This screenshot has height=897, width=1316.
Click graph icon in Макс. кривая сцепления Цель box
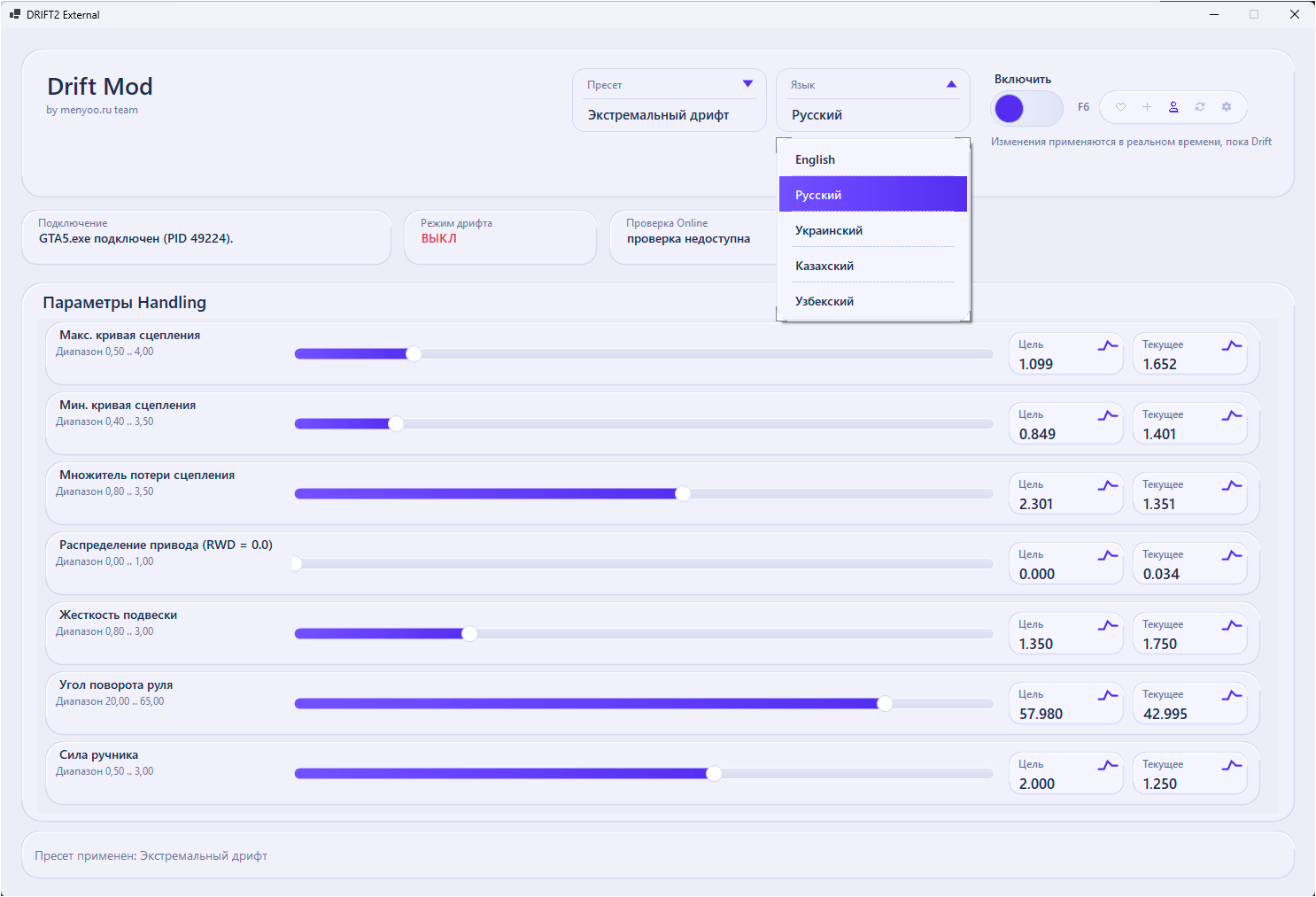pyautogui.click(x=1108, y=345)
